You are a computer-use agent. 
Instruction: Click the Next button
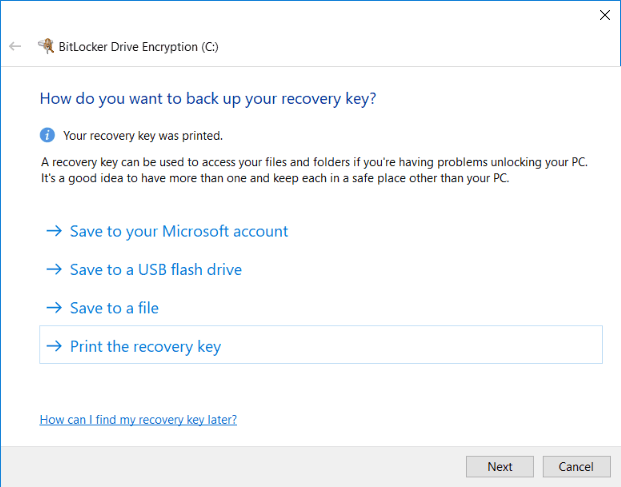(500, 467)
